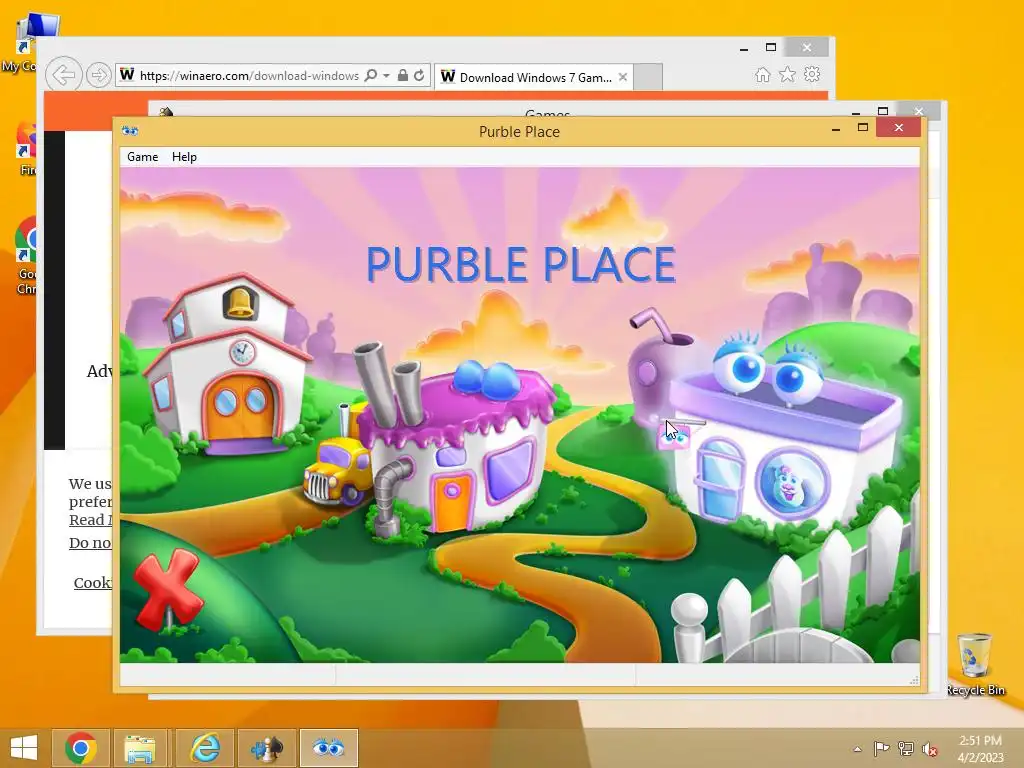Open the clock showing 2:51 PM
Screen dimensions: 1024x768
[x=980, y=748]
